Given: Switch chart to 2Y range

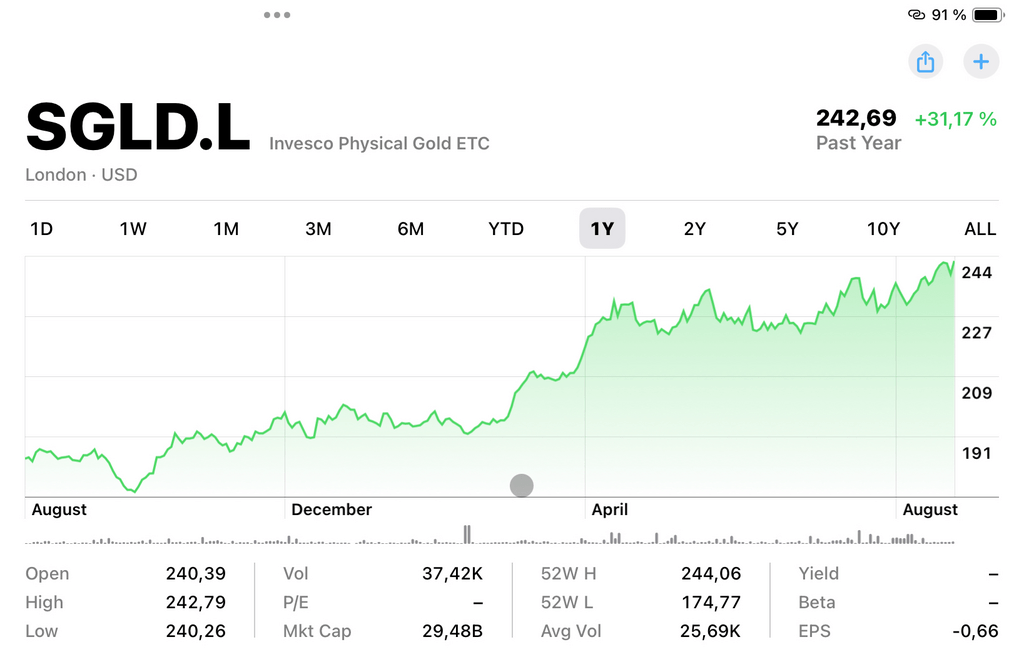Looking at the screenshot, I should point(695,229).
